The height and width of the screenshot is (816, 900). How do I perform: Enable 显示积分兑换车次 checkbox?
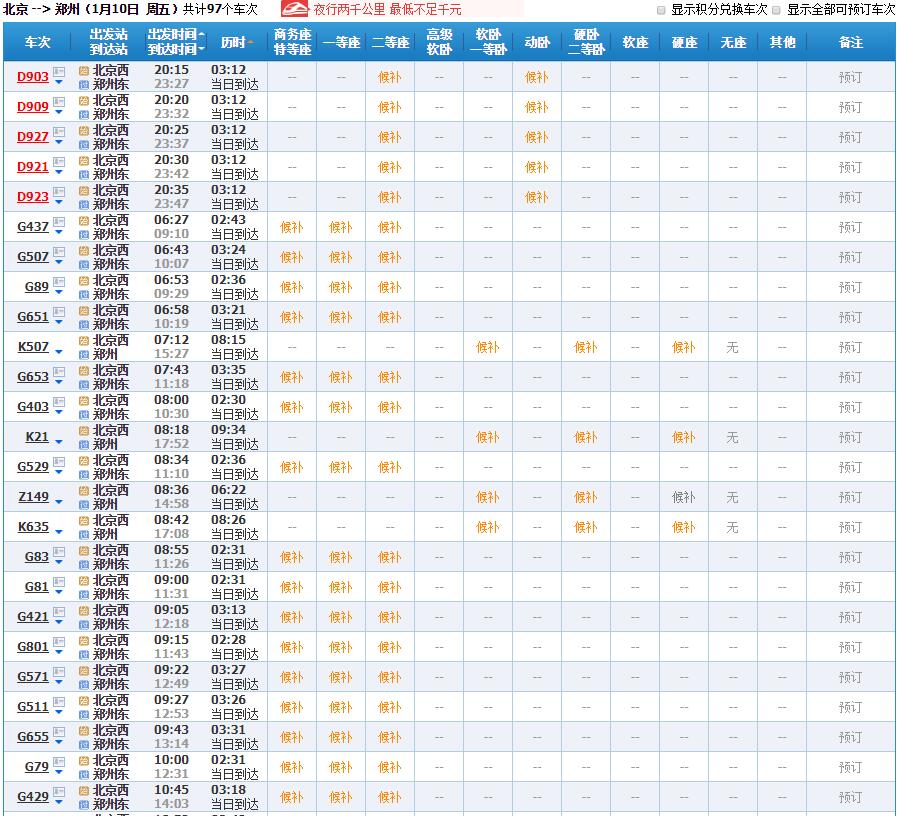661,10
